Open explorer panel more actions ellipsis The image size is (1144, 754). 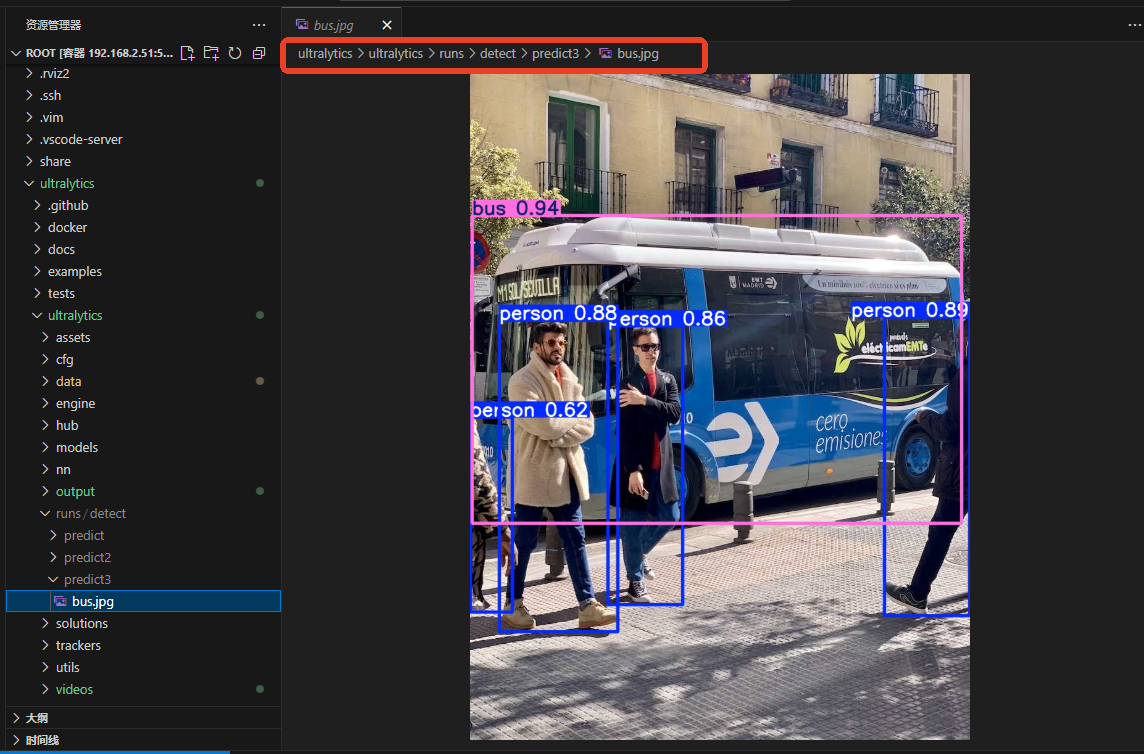[259, 25]
